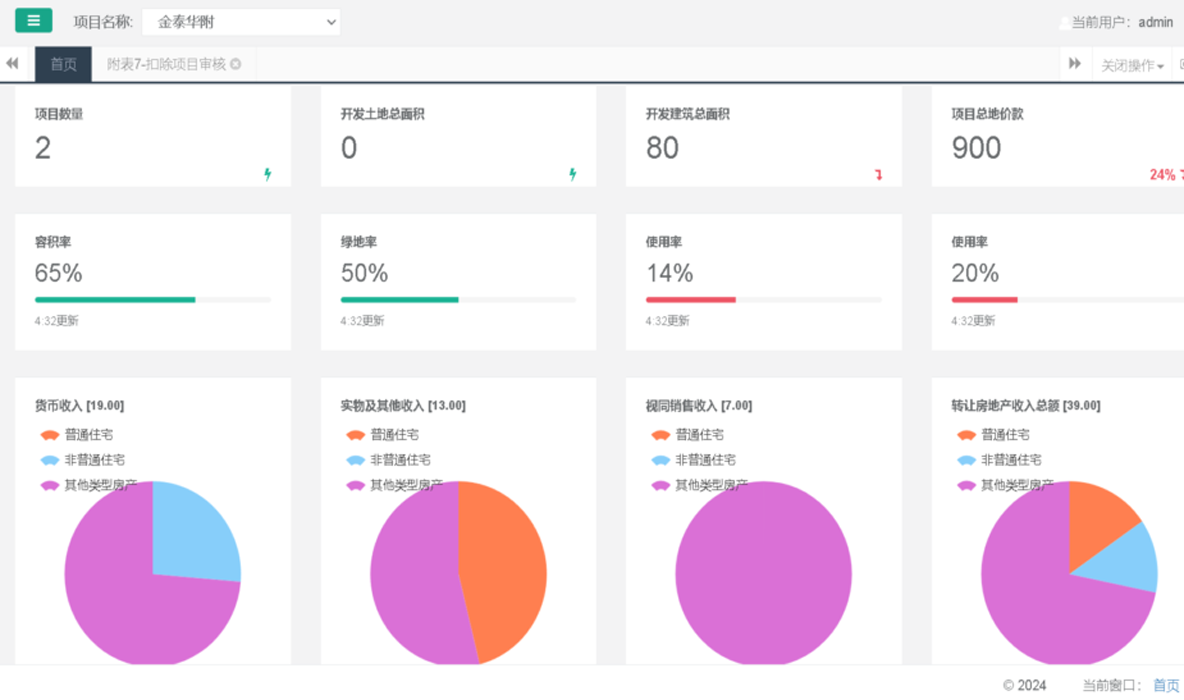1184x700 pixels.
Task: Switch to the 附表7-扣除项目审核 tab
Action: pyautogui.click(x=166, y=64)
